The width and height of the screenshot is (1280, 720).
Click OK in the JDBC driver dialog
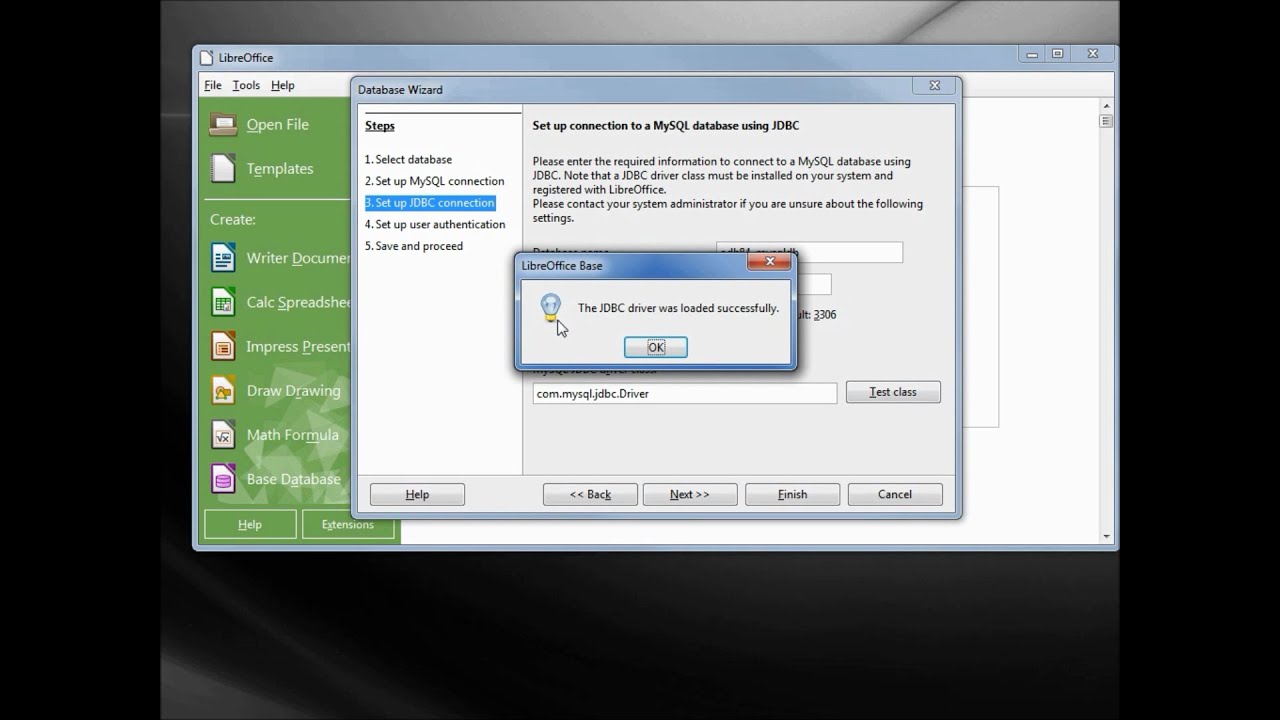click(x=655, y=347)
